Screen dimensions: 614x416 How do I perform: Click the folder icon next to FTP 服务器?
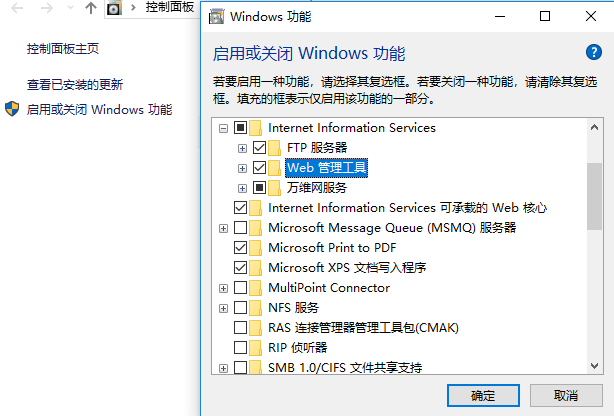(274, 148)
